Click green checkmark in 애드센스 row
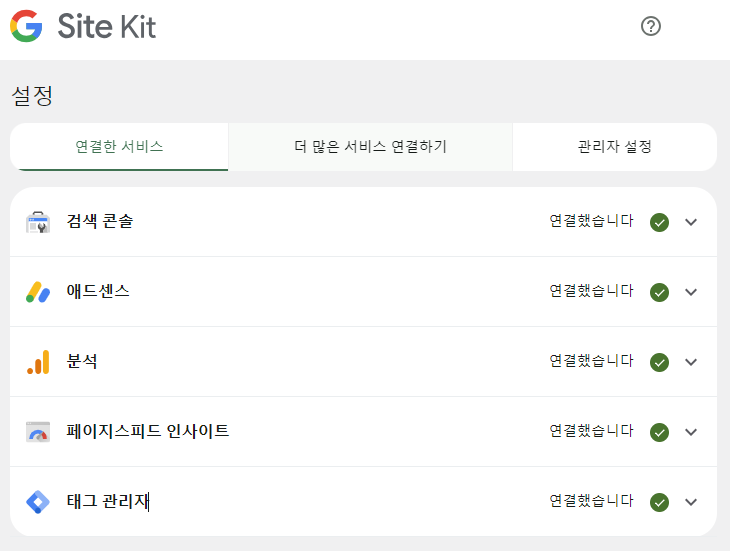Screen dimensions: 730x551 pyautogui.click(x=659, y=292)
